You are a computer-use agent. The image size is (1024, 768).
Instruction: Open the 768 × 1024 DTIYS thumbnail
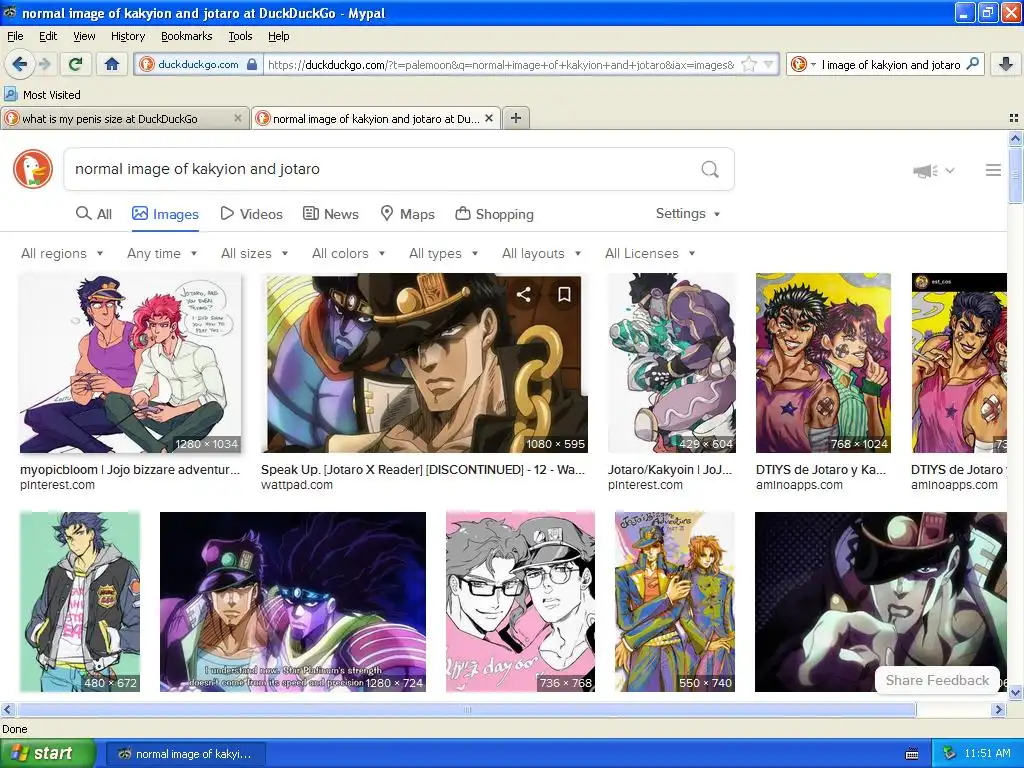click(x=823, y=363)
